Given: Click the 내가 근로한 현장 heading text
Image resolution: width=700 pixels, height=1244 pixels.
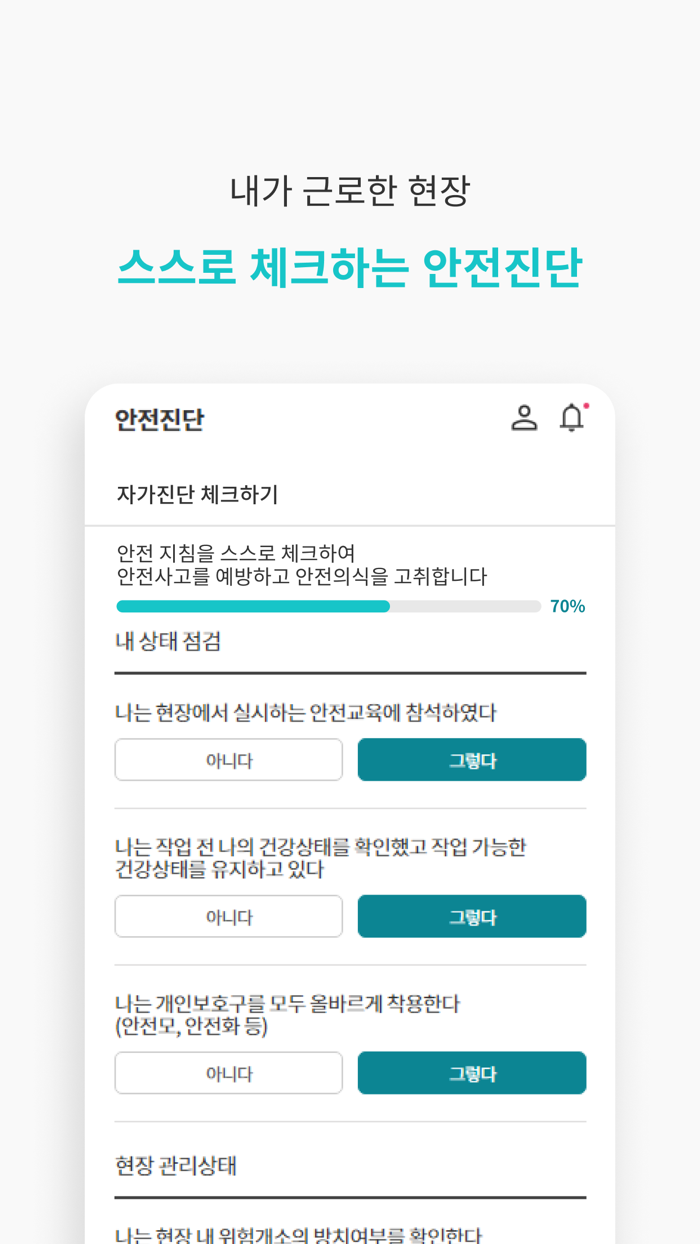Looking at the screenshot, I should tap(350, 190).
